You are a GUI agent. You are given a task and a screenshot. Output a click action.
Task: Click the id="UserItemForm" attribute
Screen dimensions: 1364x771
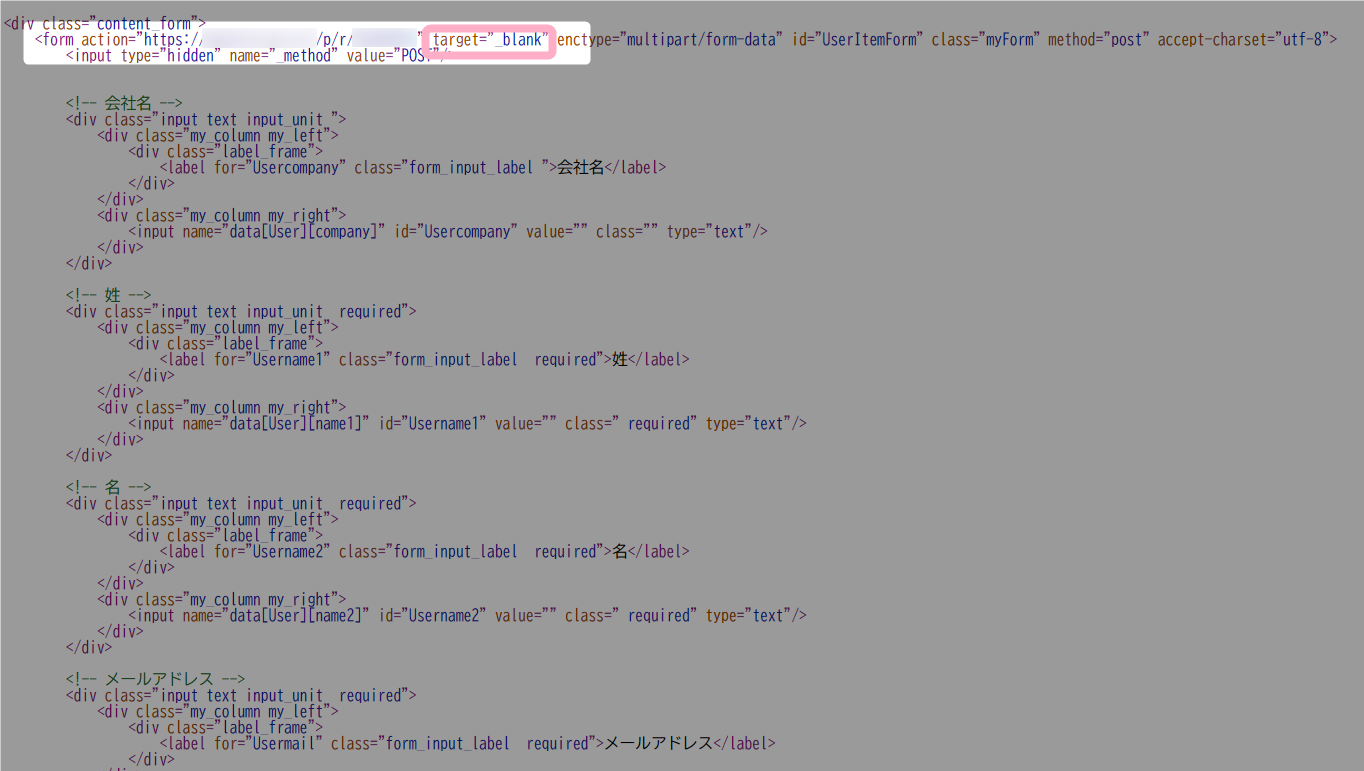click(855, 40)
